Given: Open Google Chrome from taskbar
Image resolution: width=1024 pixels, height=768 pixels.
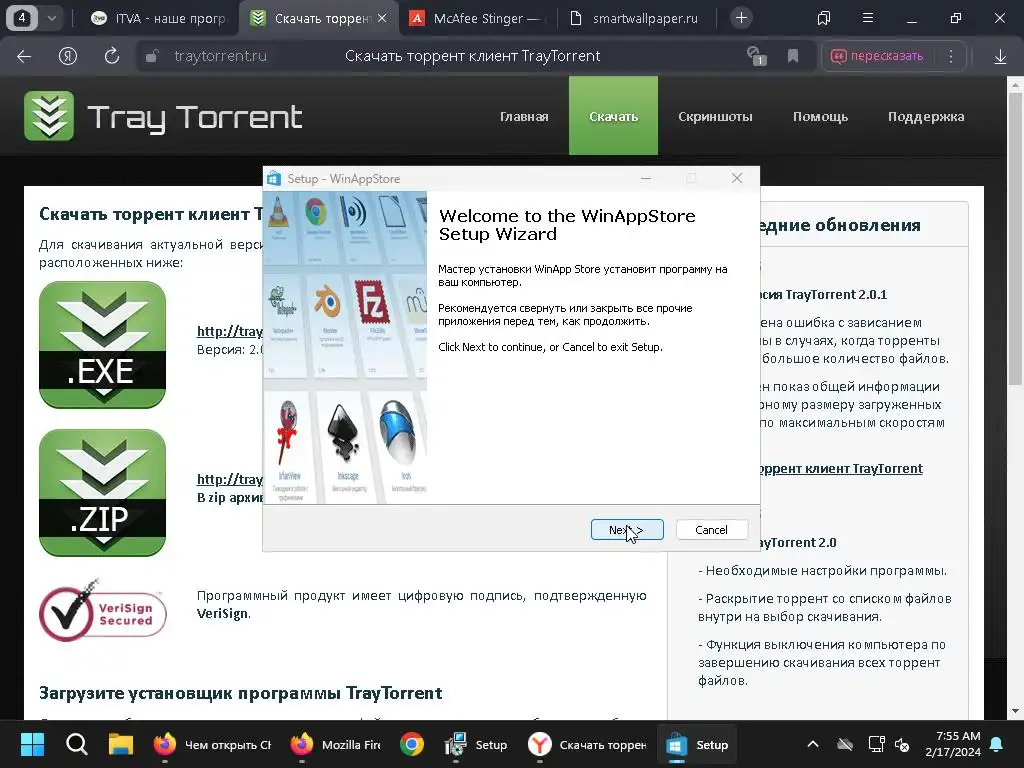Looking at the screenshot, I should tap(412, 744).
